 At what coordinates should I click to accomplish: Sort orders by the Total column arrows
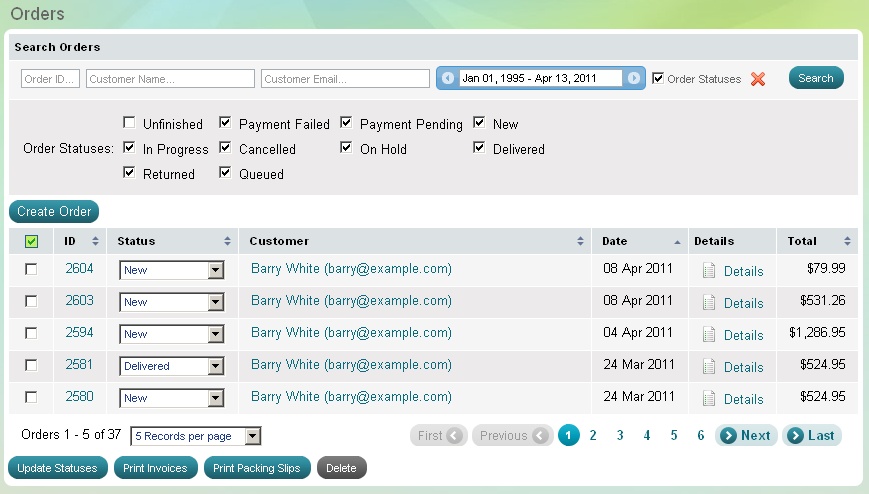coord(848,241)
